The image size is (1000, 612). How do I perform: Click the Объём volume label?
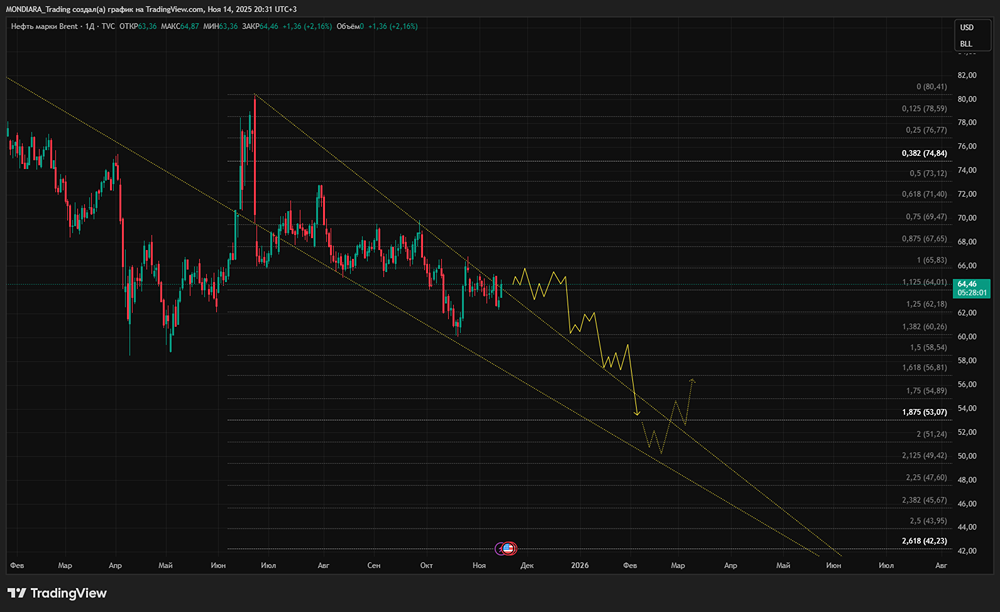[x=348, y=26]
